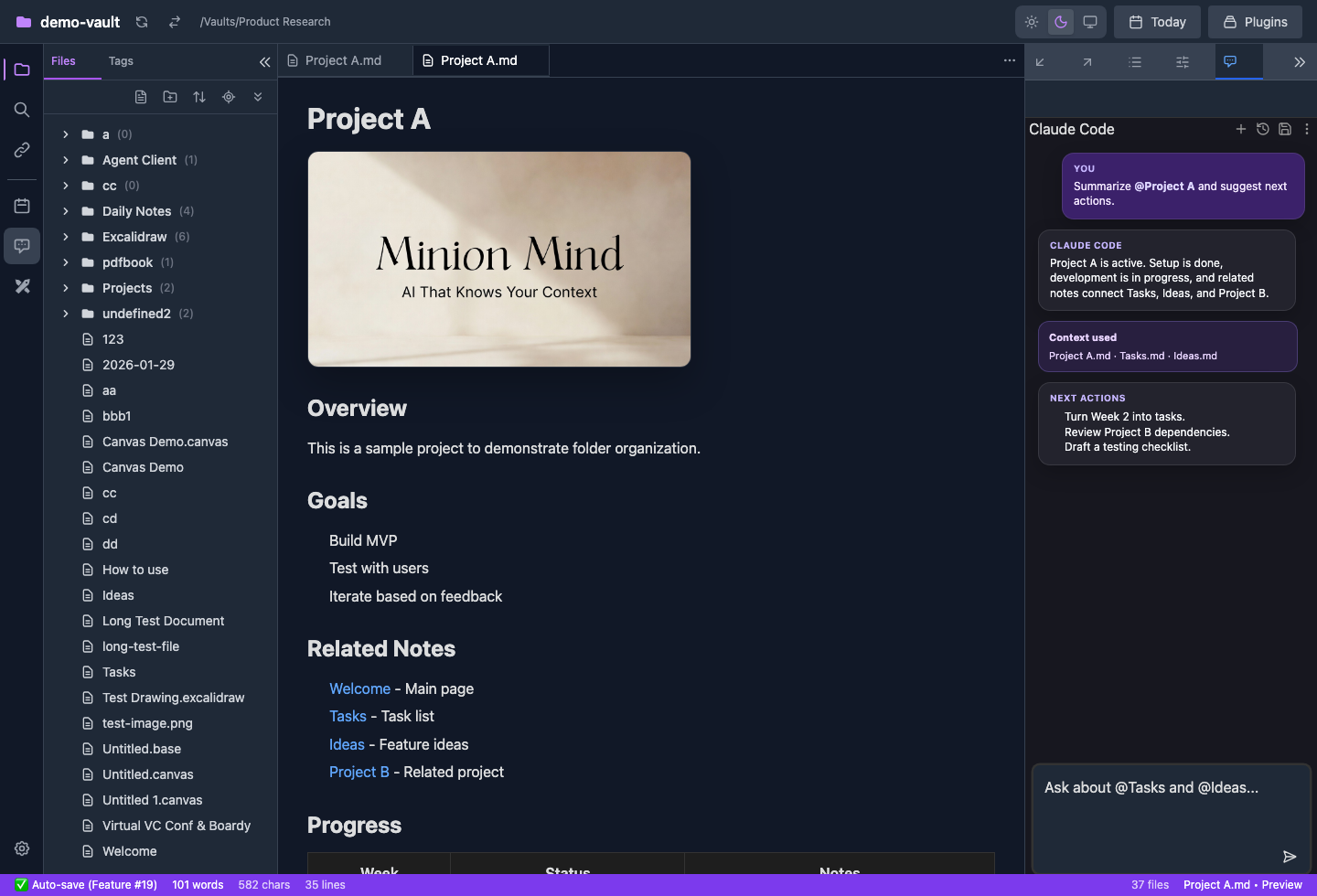Image resolution: width=1317 pixels, height=896 pixels.
Task: Show the chat tab in right panel
Action: (x=1230, y=62)
